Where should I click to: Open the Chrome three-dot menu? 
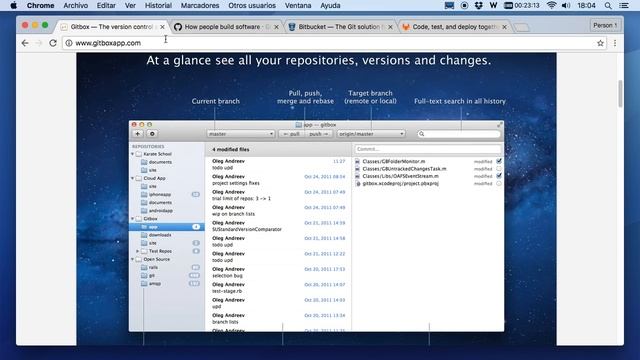[615, 43]
